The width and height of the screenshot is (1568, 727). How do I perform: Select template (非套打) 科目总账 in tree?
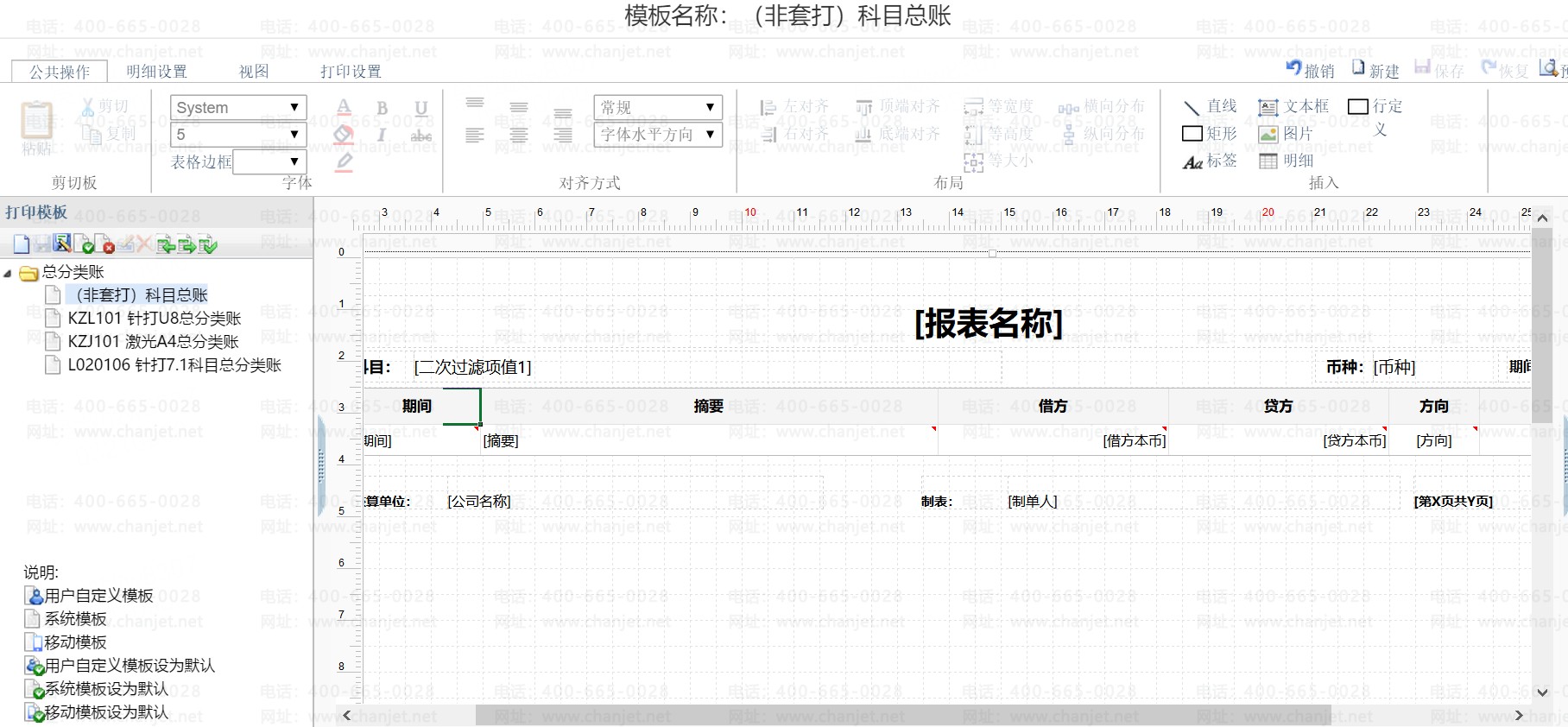136,295
